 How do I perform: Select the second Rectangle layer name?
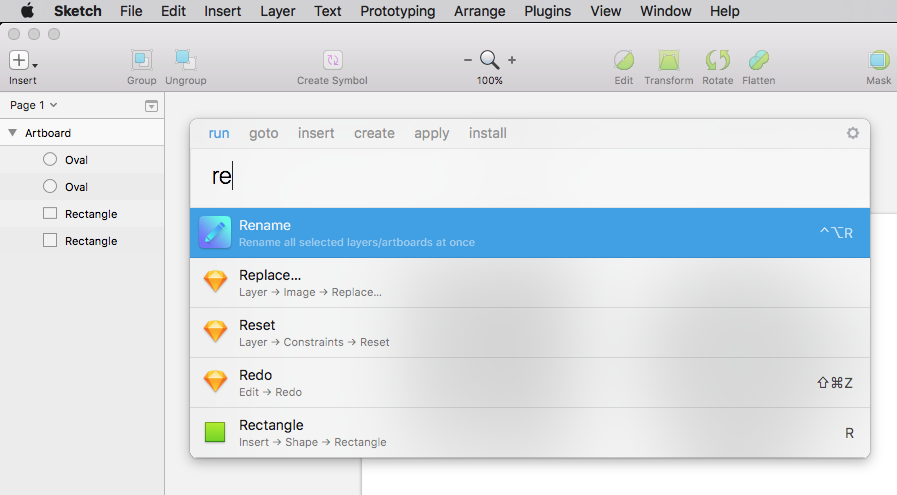(x=91, y=241)
